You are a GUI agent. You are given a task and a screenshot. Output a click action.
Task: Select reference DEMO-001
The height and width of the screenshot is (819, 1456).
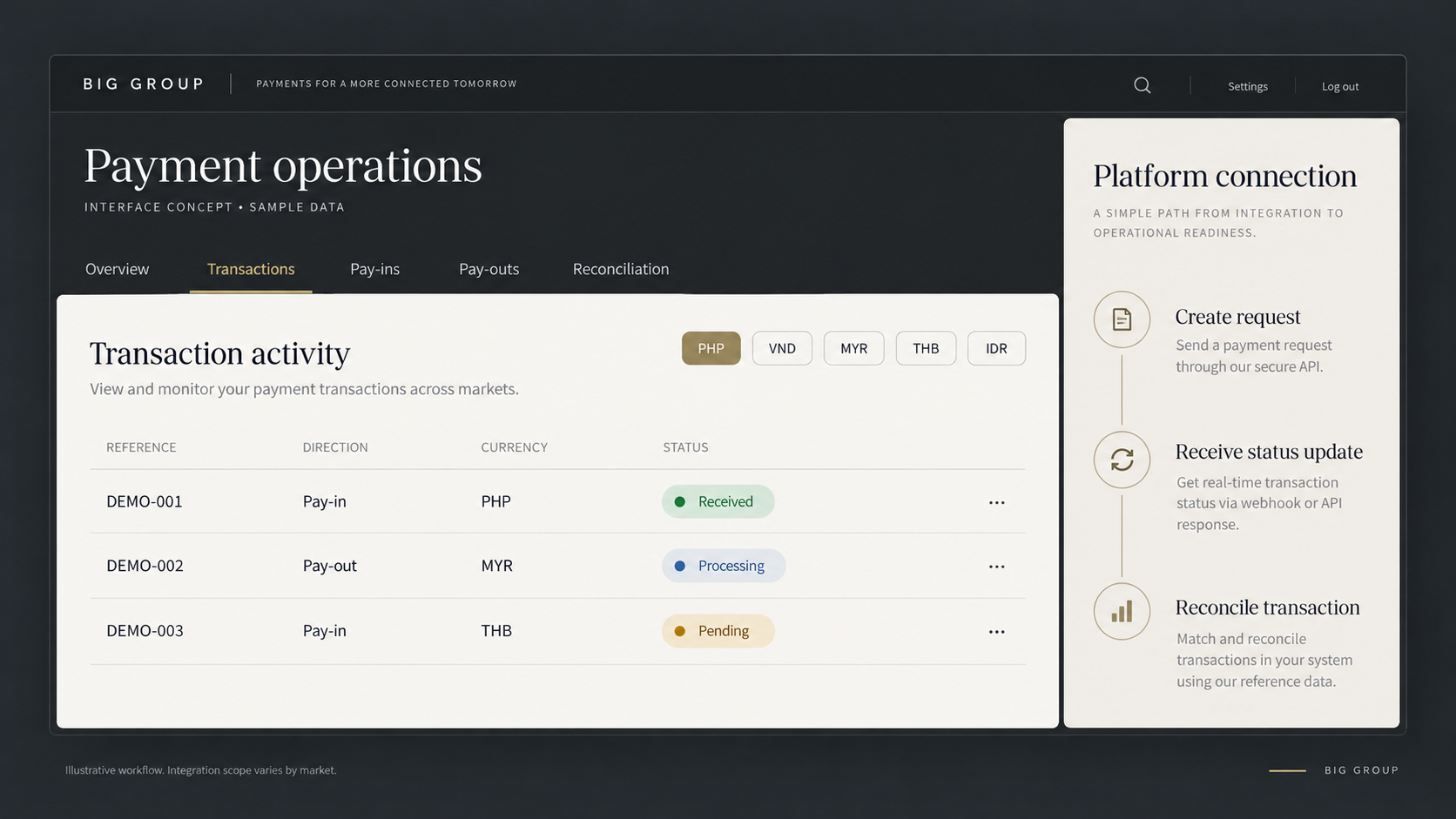(x=145, y=501)
